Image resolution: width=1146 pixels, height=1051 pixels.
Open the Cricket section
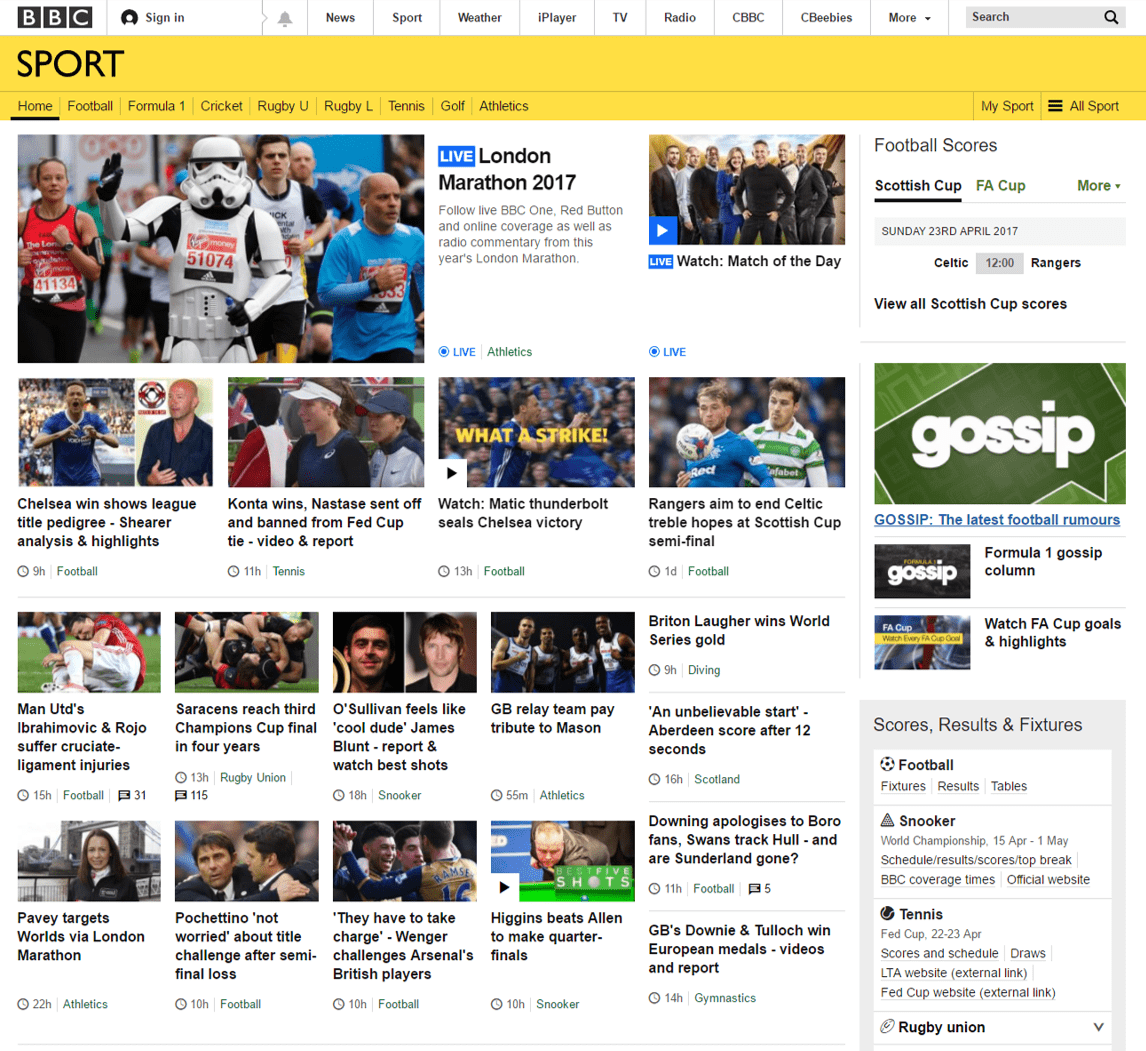tap(221, 106)
